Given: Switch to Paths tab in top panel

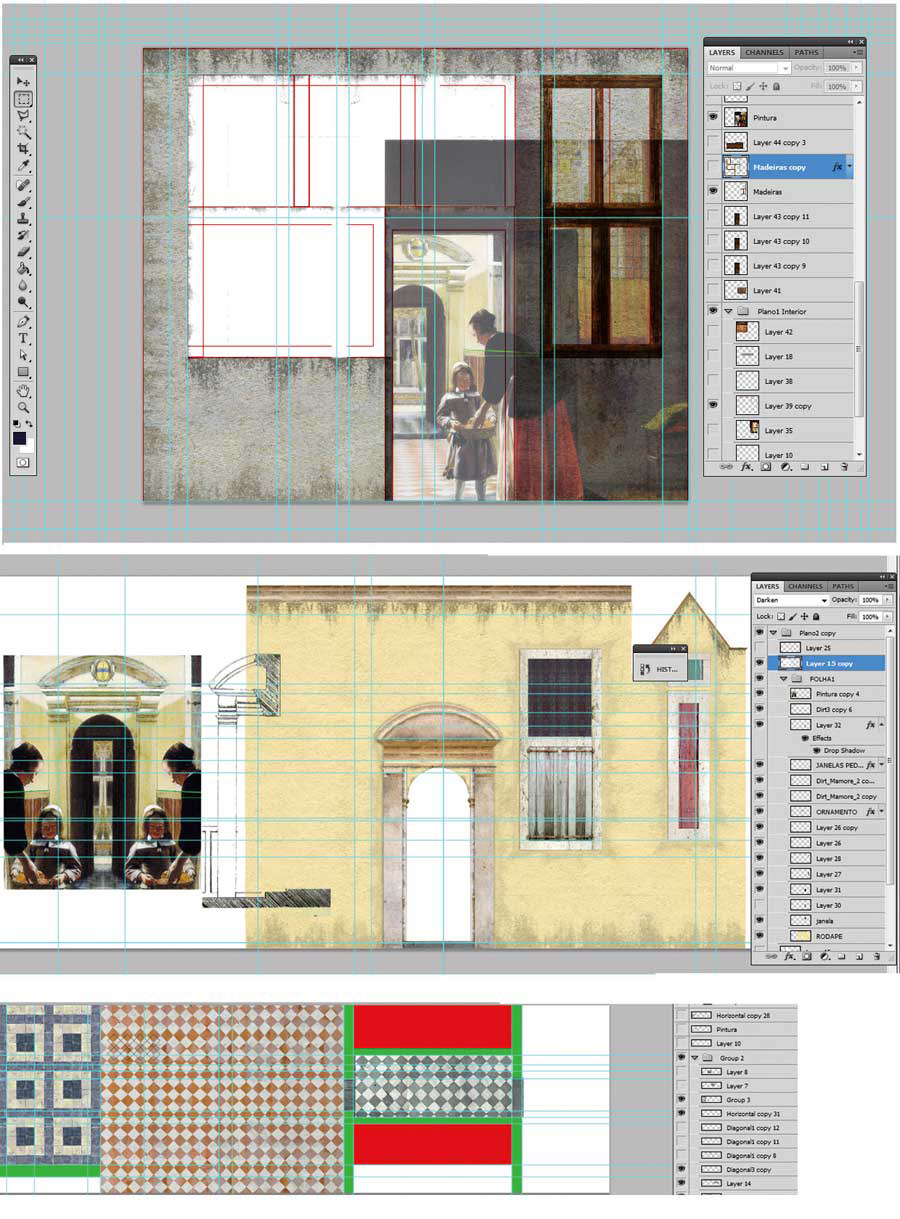Looking at the screenshot, I should coord(806,52).
